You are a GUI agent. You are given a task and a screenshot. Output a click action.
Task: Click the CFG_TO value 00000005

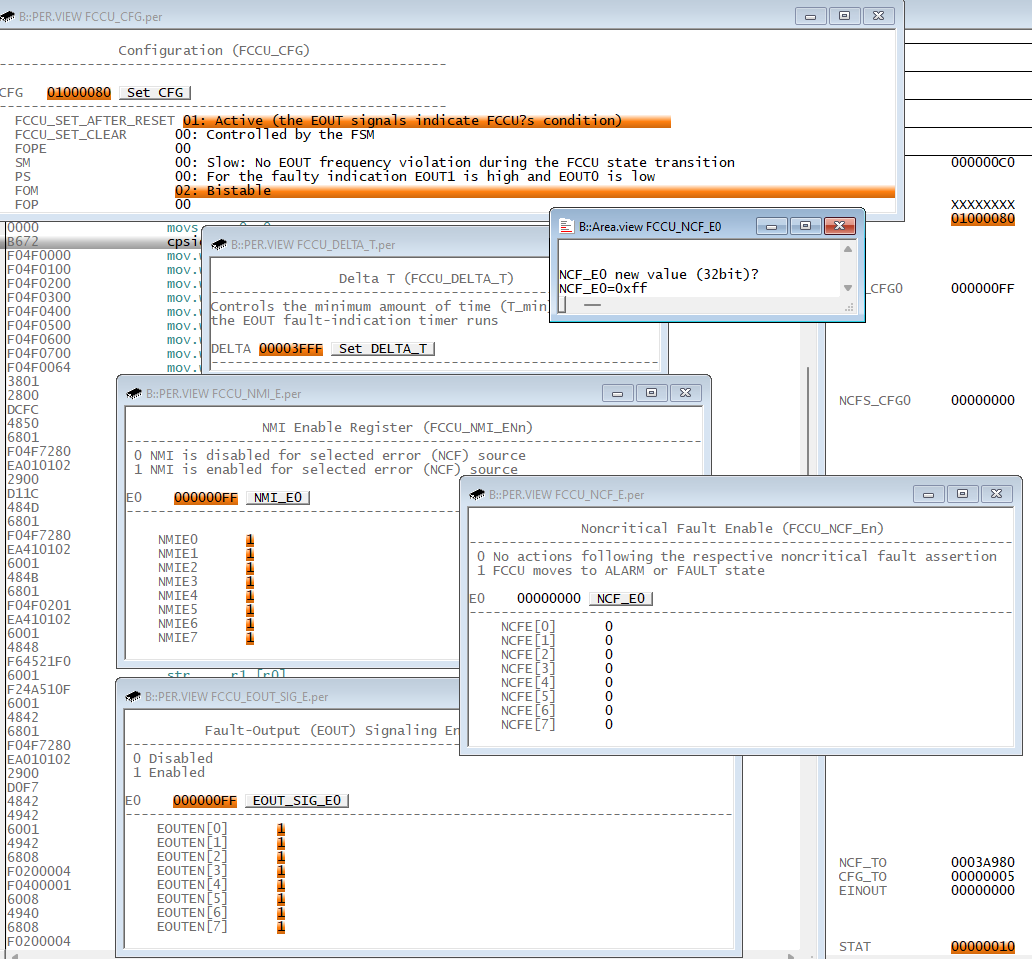[983, 876]
